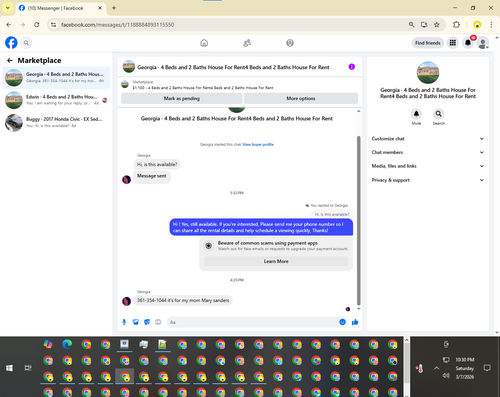The image size is (500, 397).
Task: Click the voice clip microphone icon
Action: (x=124, y=322)
